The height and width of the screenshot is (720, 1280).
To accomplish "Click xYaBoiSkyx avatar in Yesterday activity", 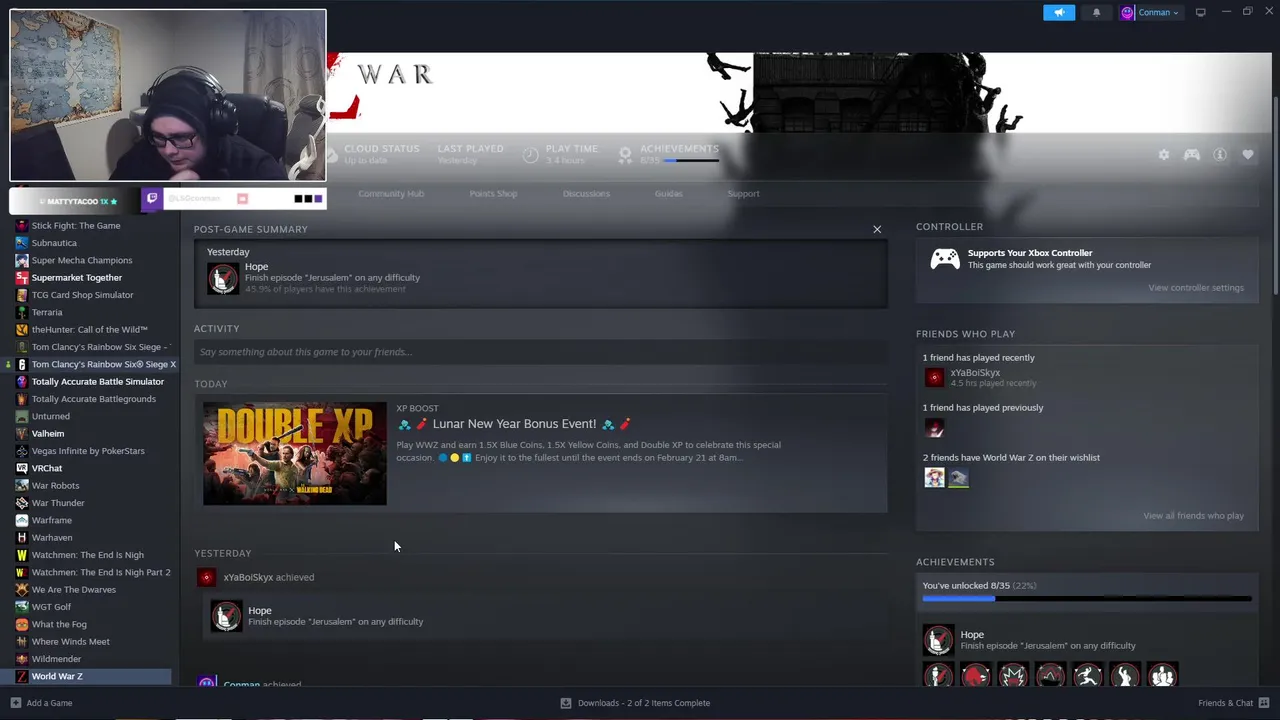I will point(206,577).
